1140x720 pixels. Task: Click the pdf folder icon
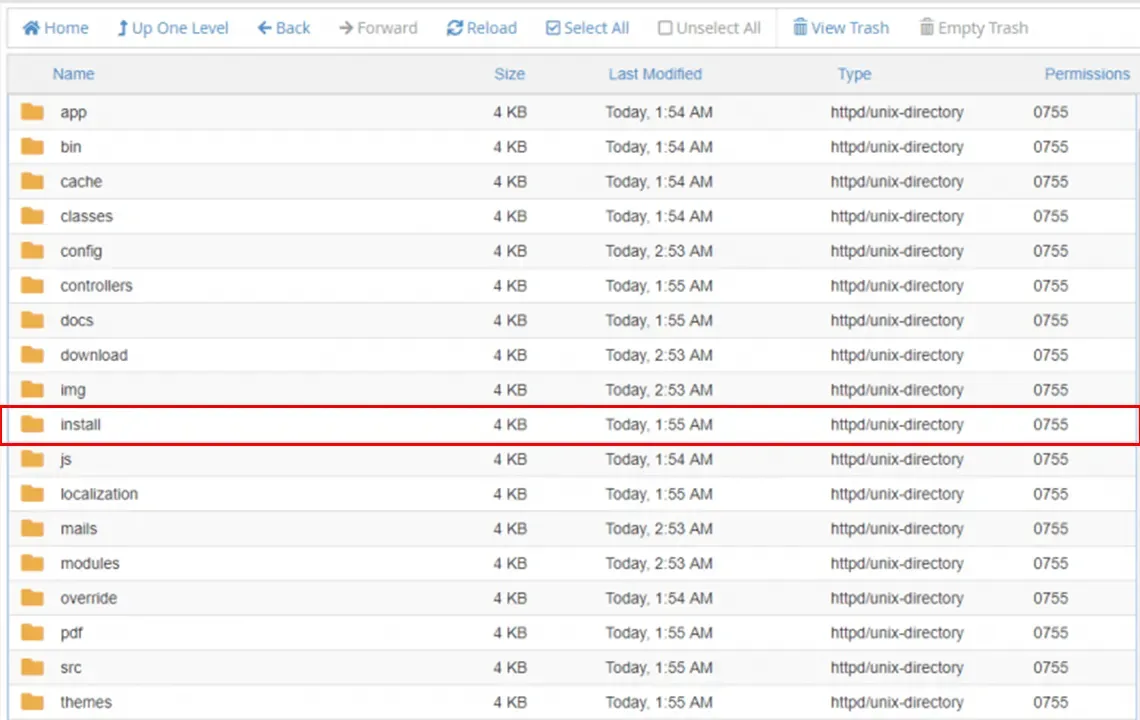[x=32, y=633]
